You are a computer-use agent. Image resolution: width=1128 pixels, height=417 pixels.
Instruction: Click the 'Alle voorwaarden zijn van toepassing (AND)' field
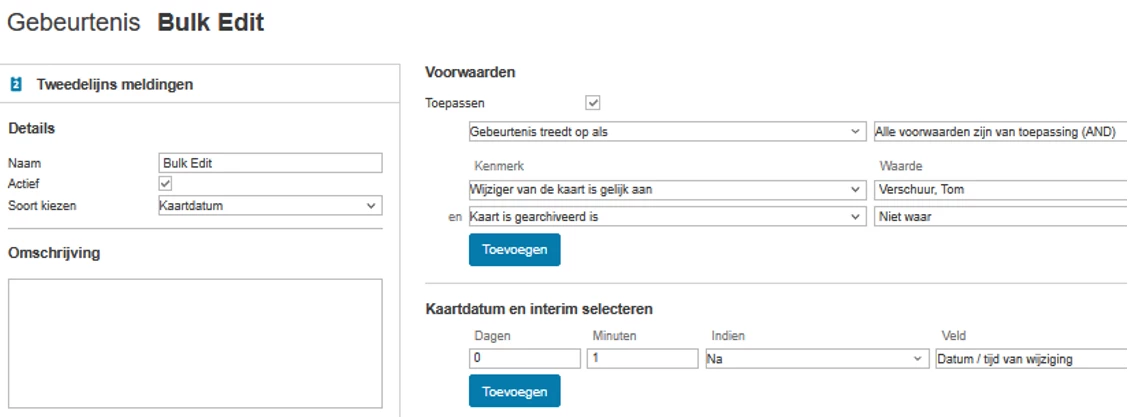click(x=1000, y=132)
